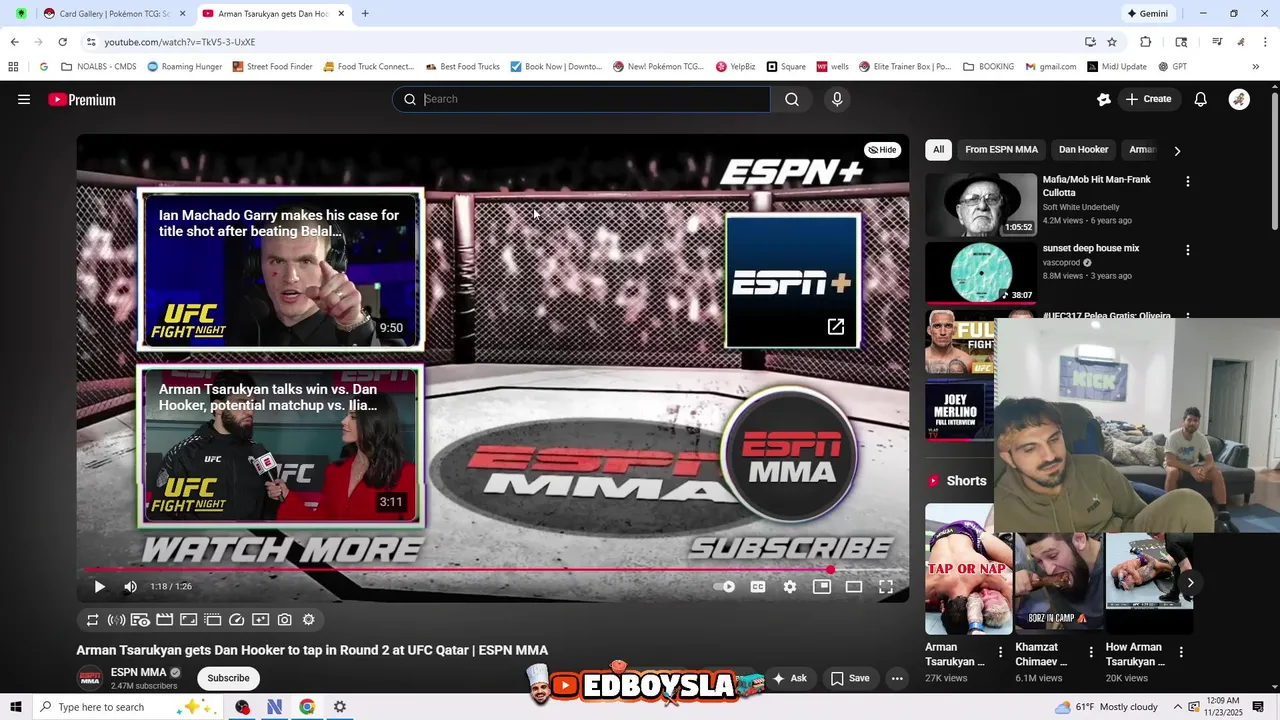Select the From ESPN MMA chip

1001,150
